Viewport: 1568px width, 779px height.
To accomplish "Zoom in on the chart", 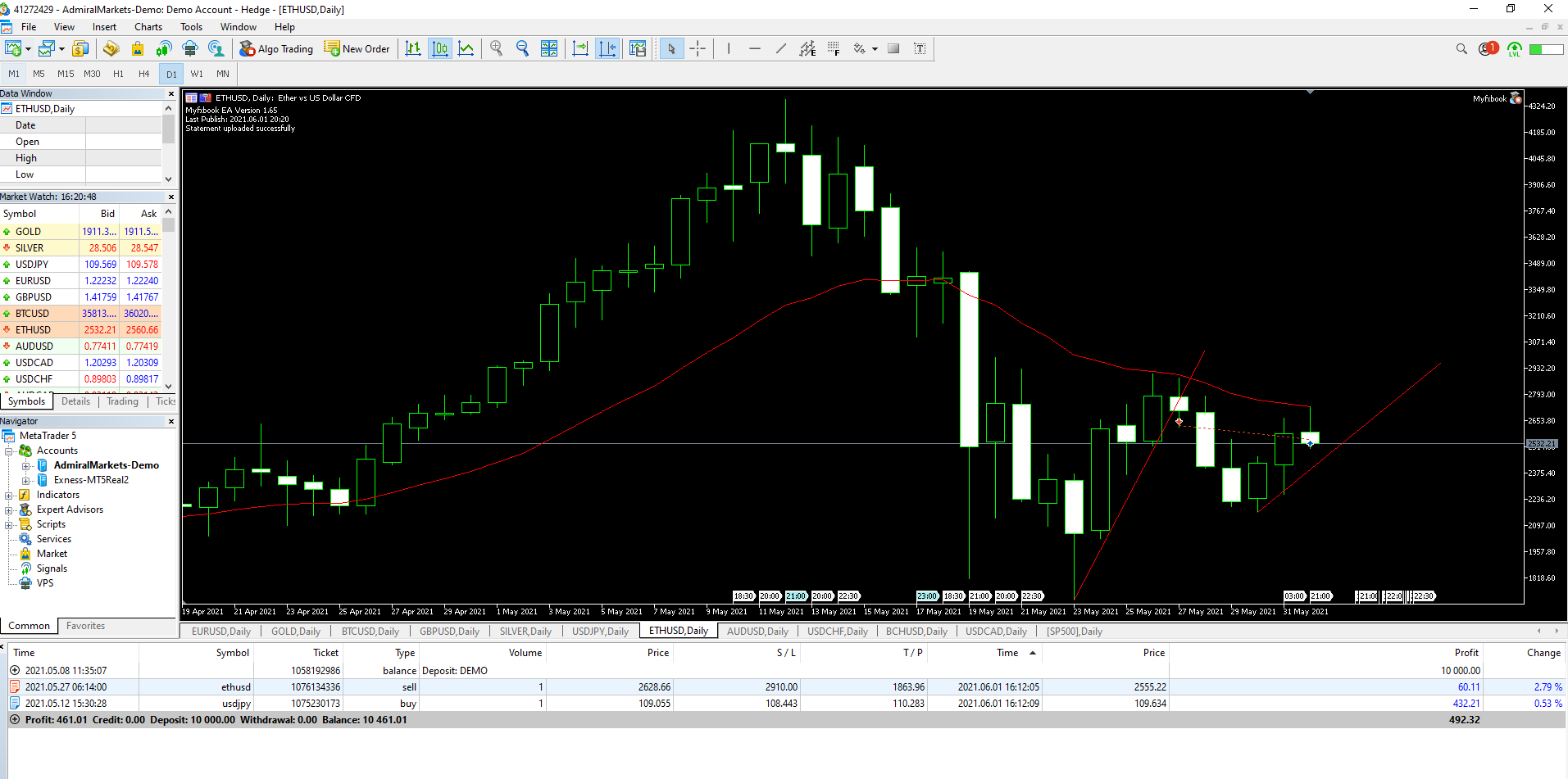I will pyautogui.click(x=496, y=49).
